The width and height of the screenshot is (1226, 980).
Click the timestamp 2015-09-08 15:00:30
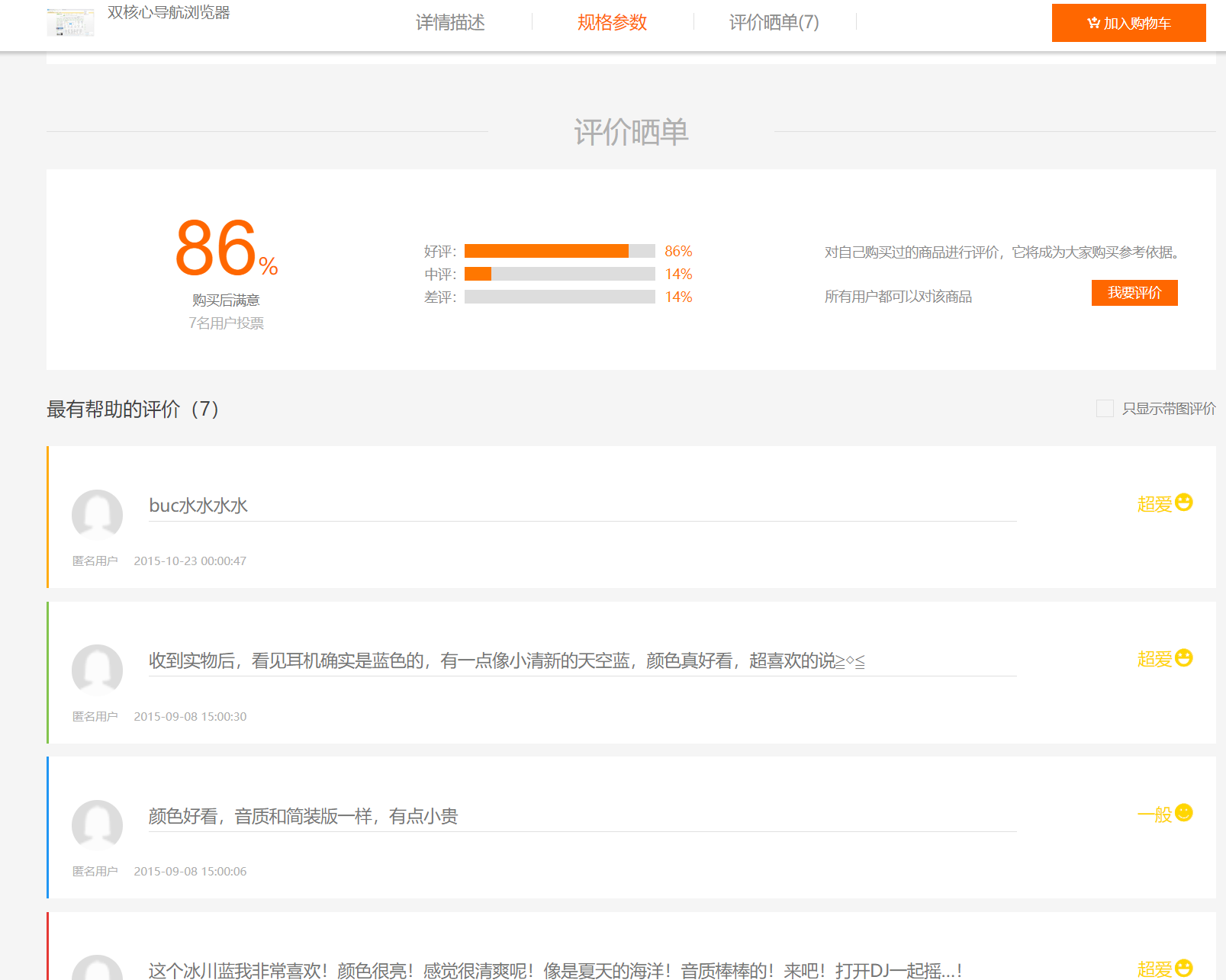click(x=190, y=716)
